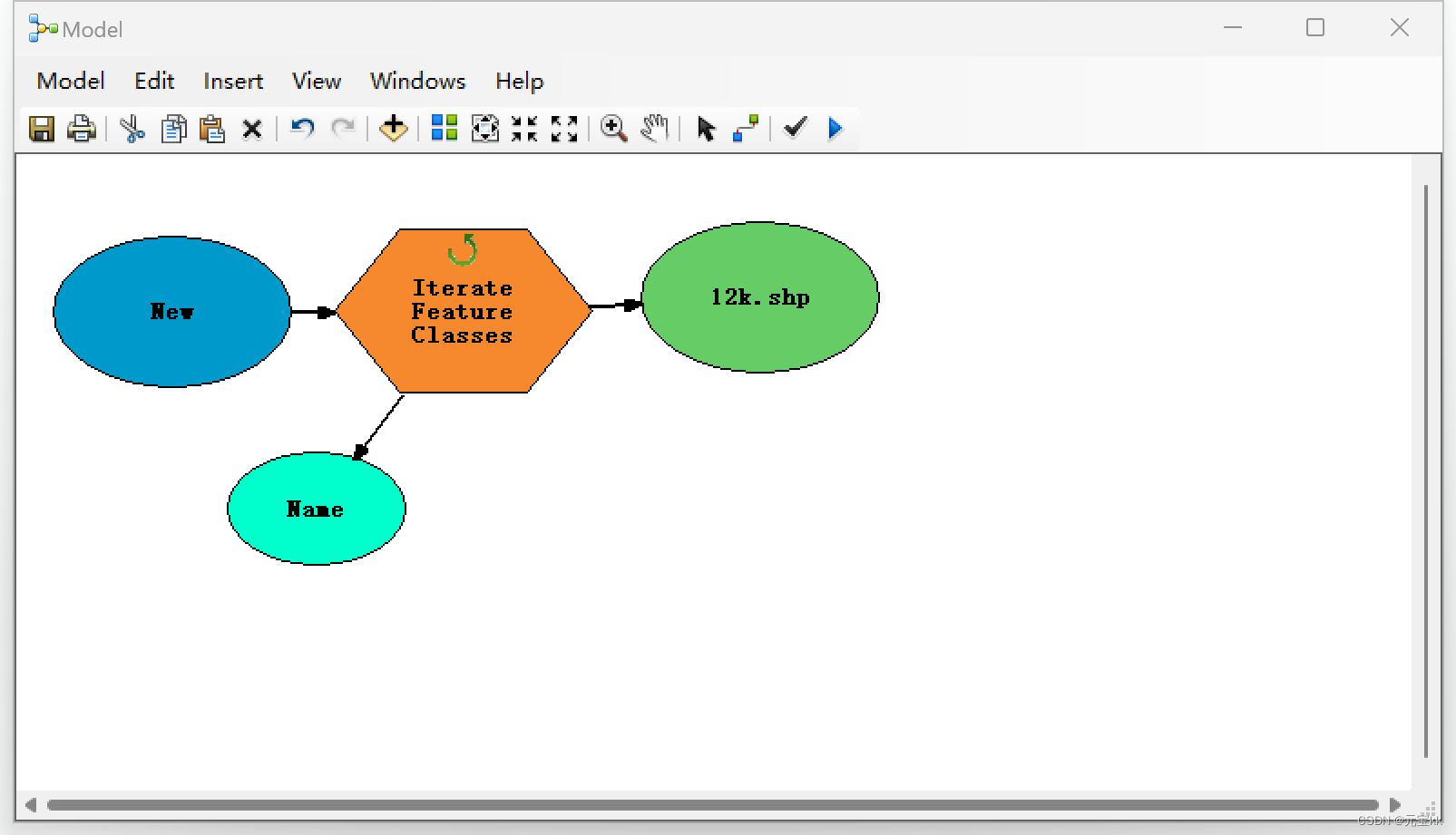Select the Iterate Feature Classes hexagon
Screen dimensions: 1456x835
(464, 311)
